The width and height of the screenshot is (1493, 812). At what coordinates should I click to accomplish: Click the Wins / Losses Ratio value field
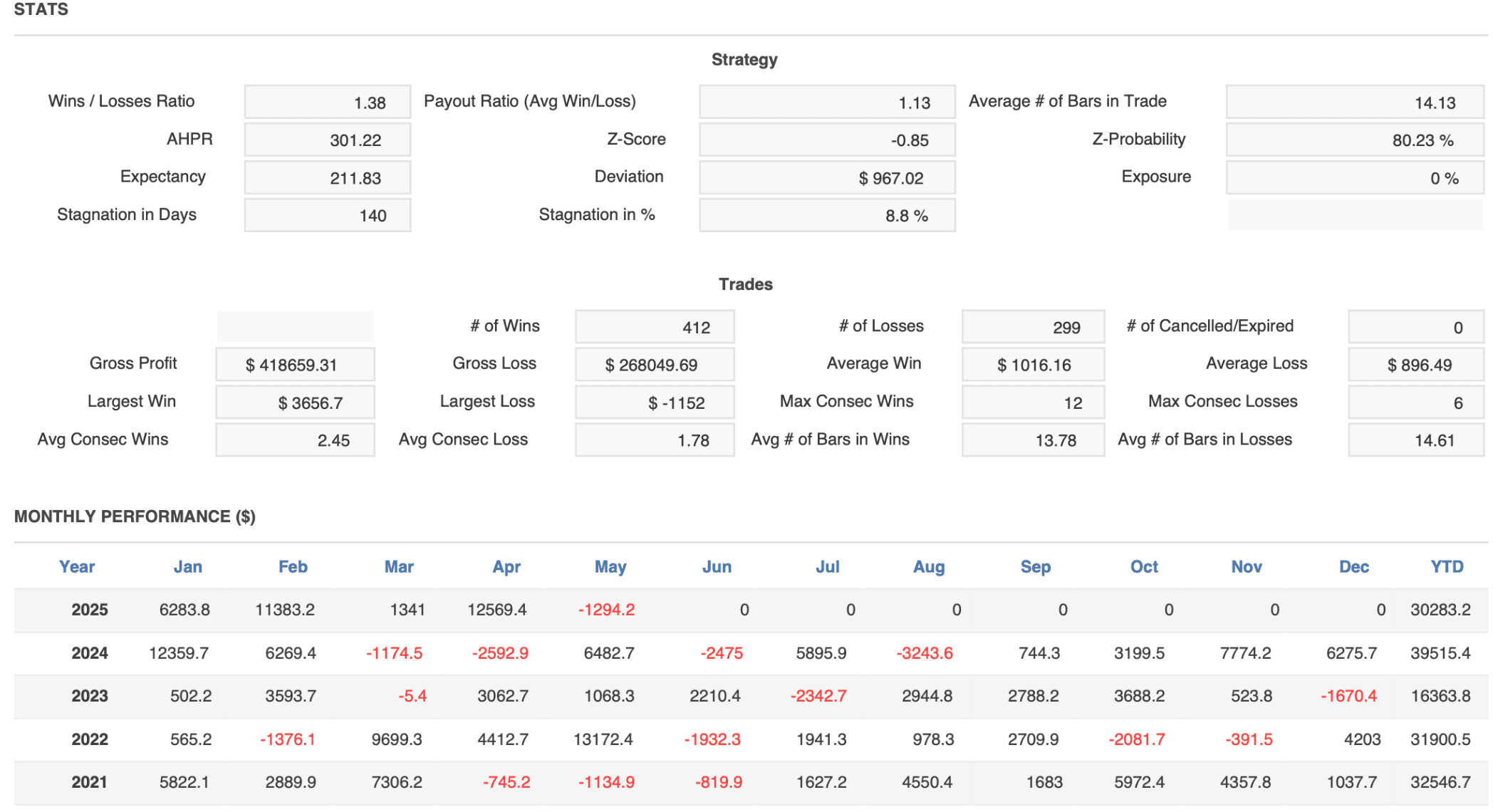[327, 103]
